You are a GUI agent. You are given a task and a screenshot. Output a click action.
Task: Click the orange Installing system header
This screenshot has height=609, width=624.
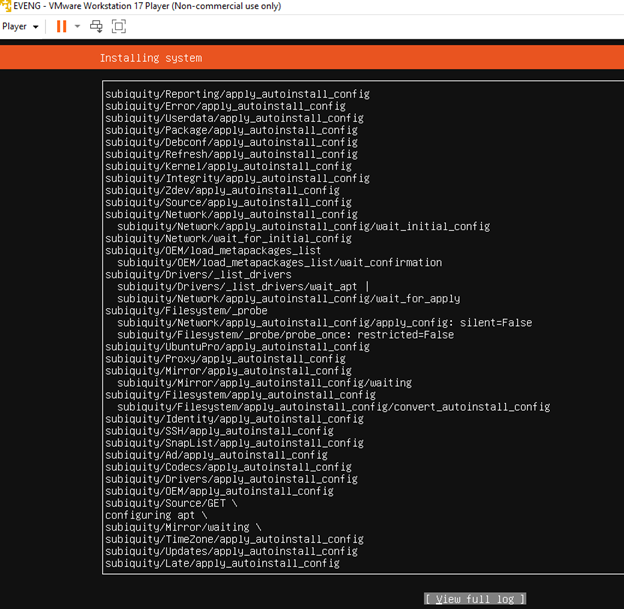point(150,58)
